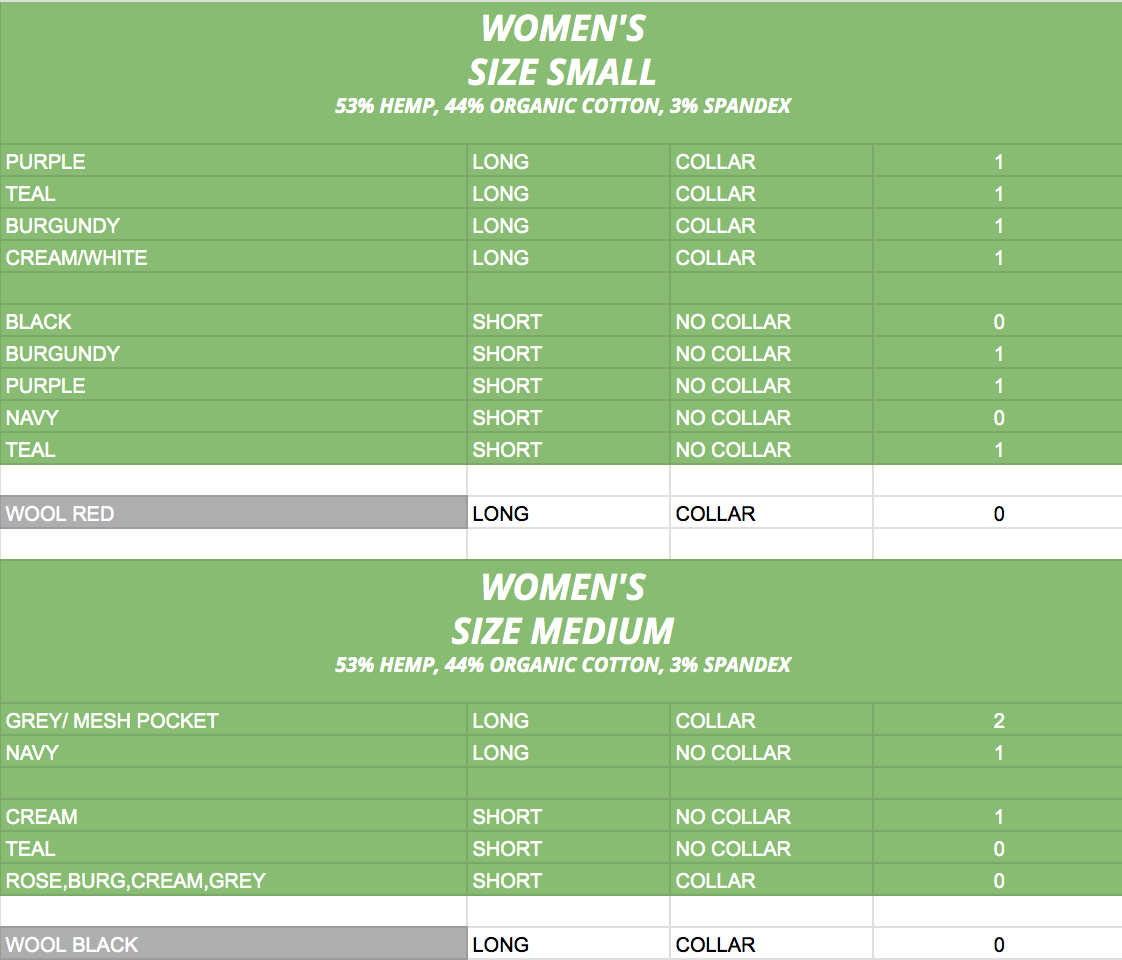Click LONG in the WOOL RED row
The width and height of the screenshot is (1122, 960).
(569, 513)
